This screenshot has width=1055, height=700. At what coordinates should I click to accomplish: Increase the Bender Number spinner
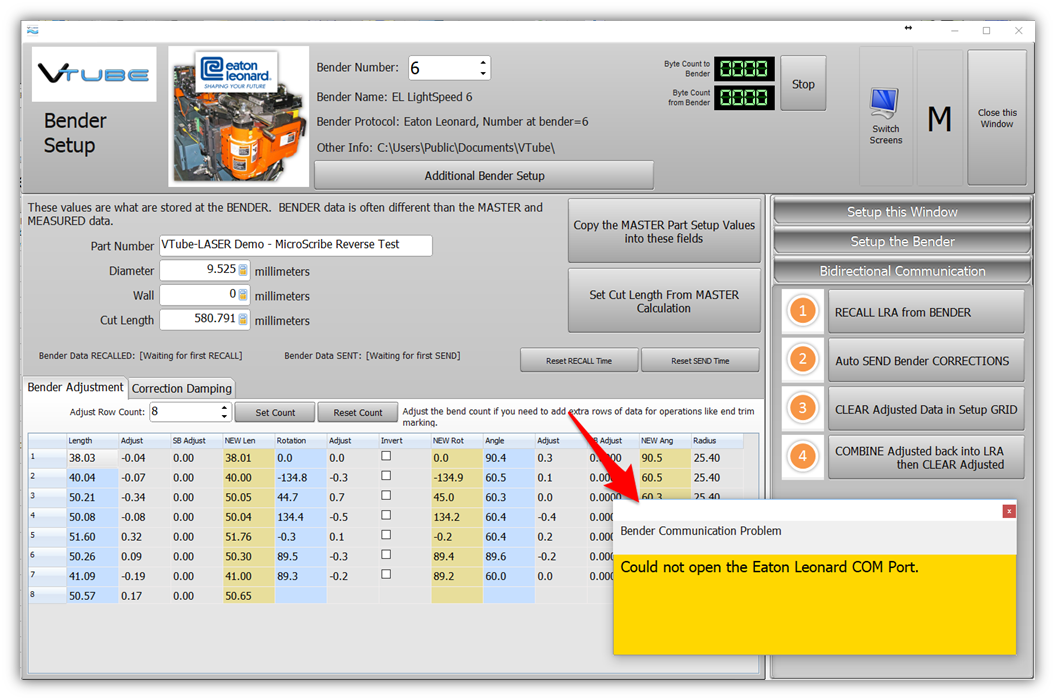click(484, 63)
